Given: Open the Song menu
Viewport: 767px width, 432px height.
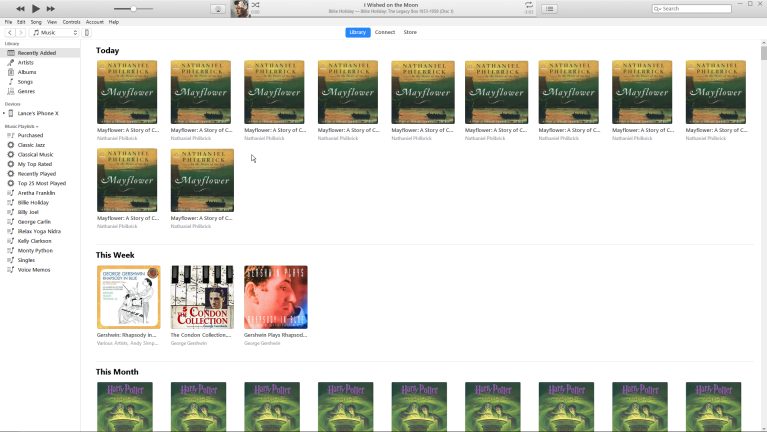Looking at the screenshot, I should point(36,22).
